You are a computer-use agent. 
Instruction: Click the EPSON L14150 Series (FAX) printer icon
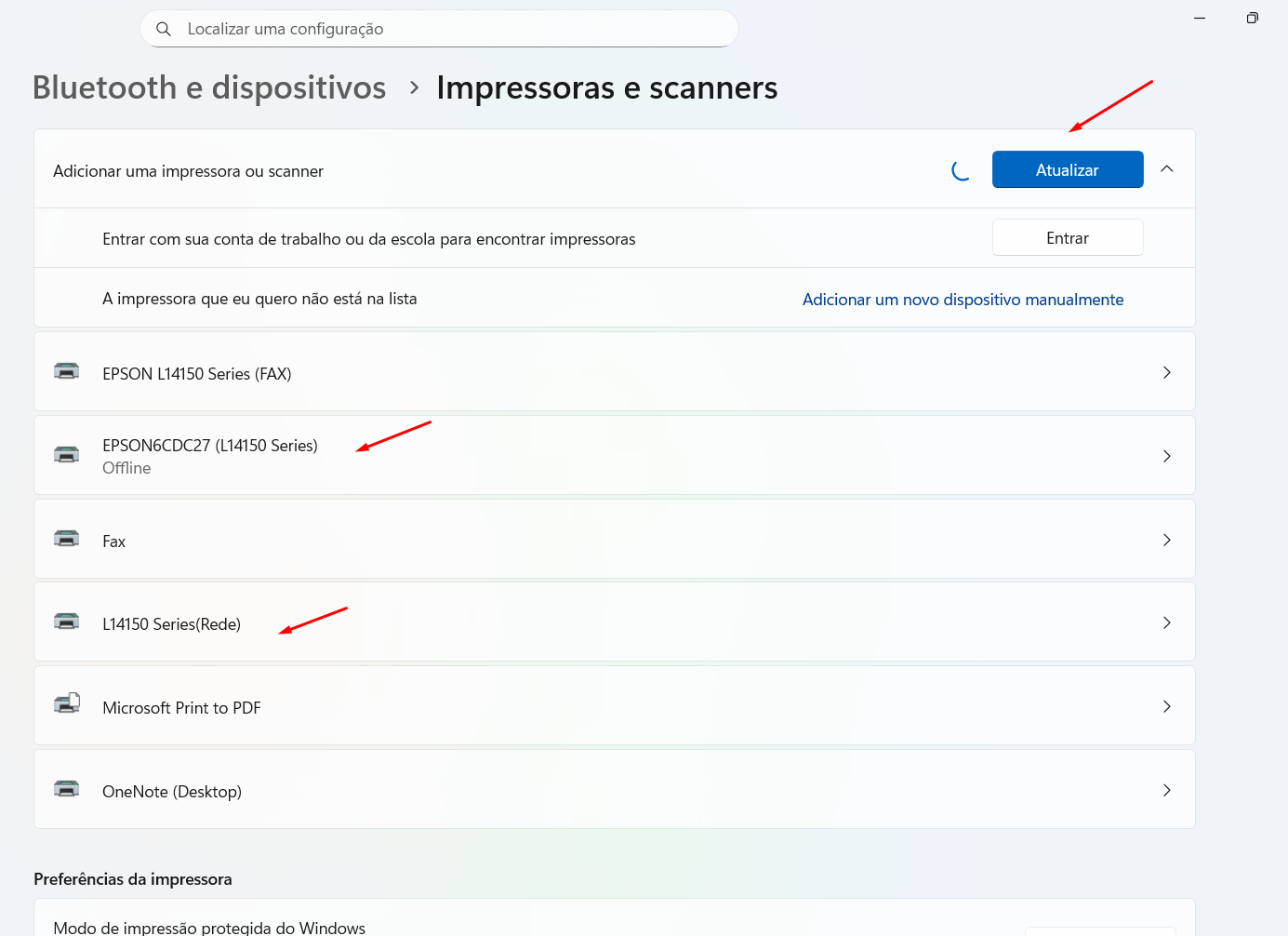[66, 372]
